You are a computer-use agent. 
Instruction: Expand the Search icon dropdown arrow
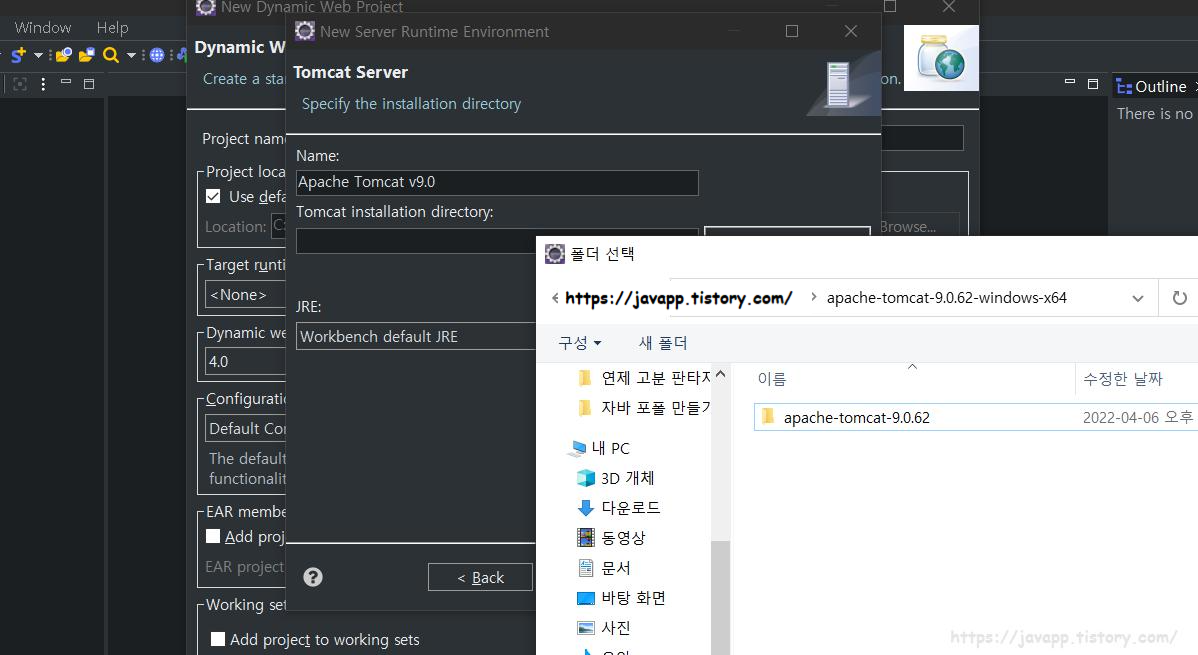tap(131, 55)
